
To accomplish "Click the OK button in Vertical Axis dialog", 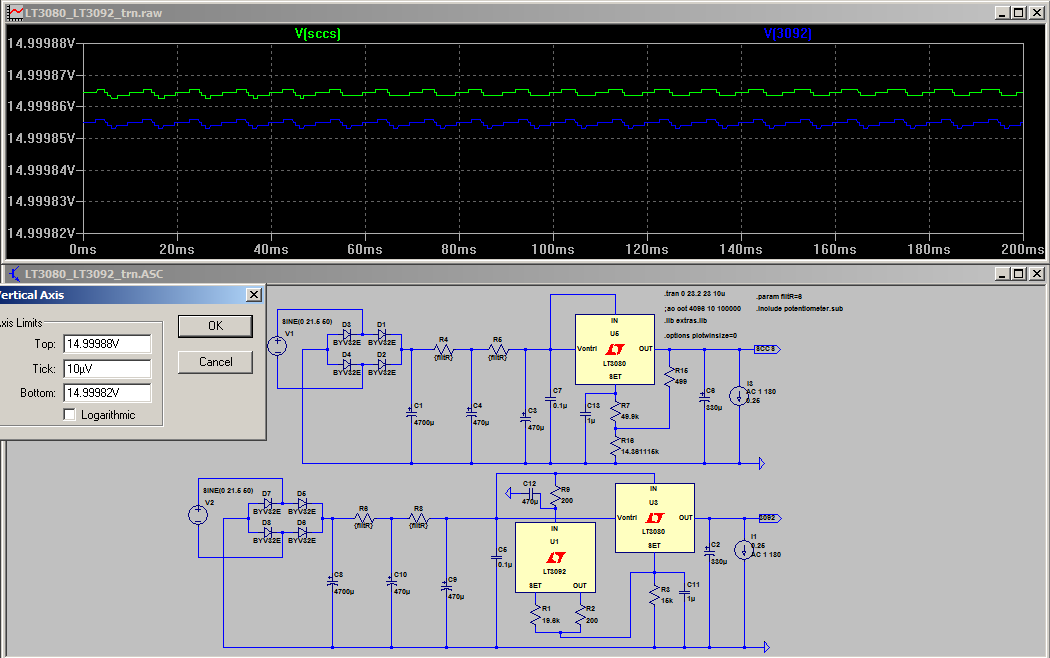I will pyautogui.click(x=215, y=326).
